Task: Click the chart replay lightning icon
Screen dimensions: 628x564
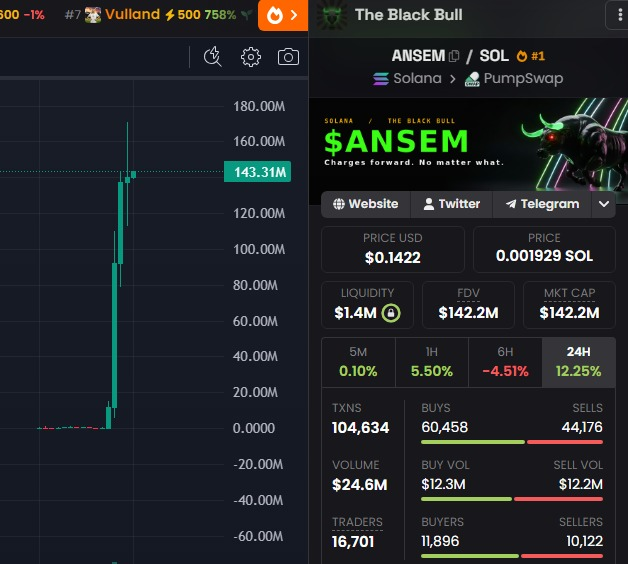Action: (213, 56)
